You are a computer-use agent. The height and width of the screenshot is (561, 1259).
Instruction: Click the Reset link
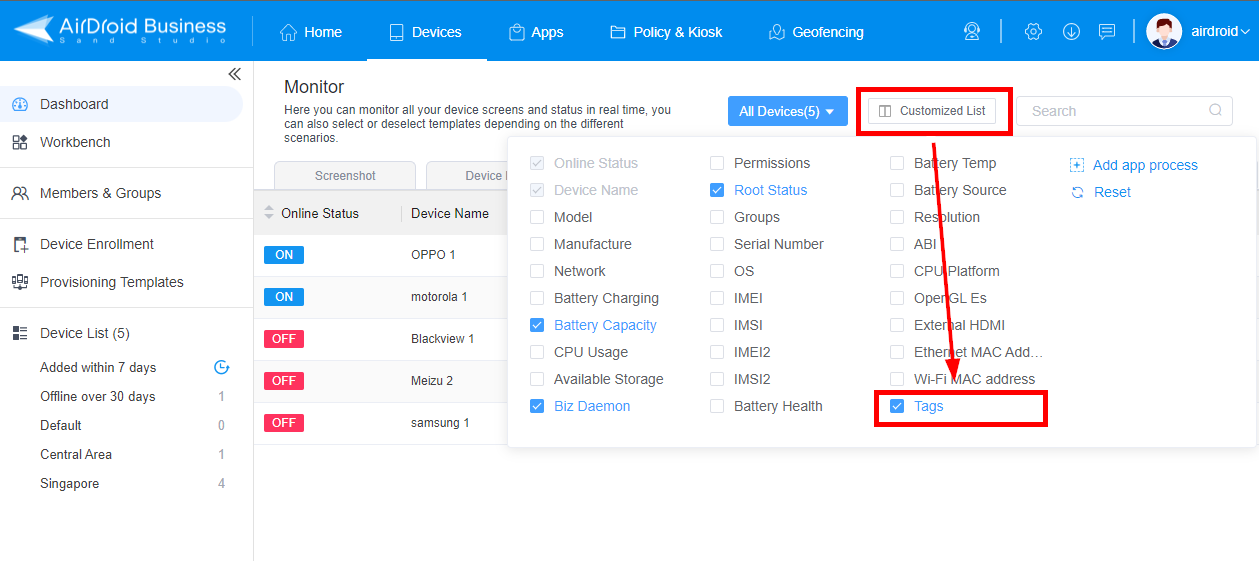pos(1112,192)
